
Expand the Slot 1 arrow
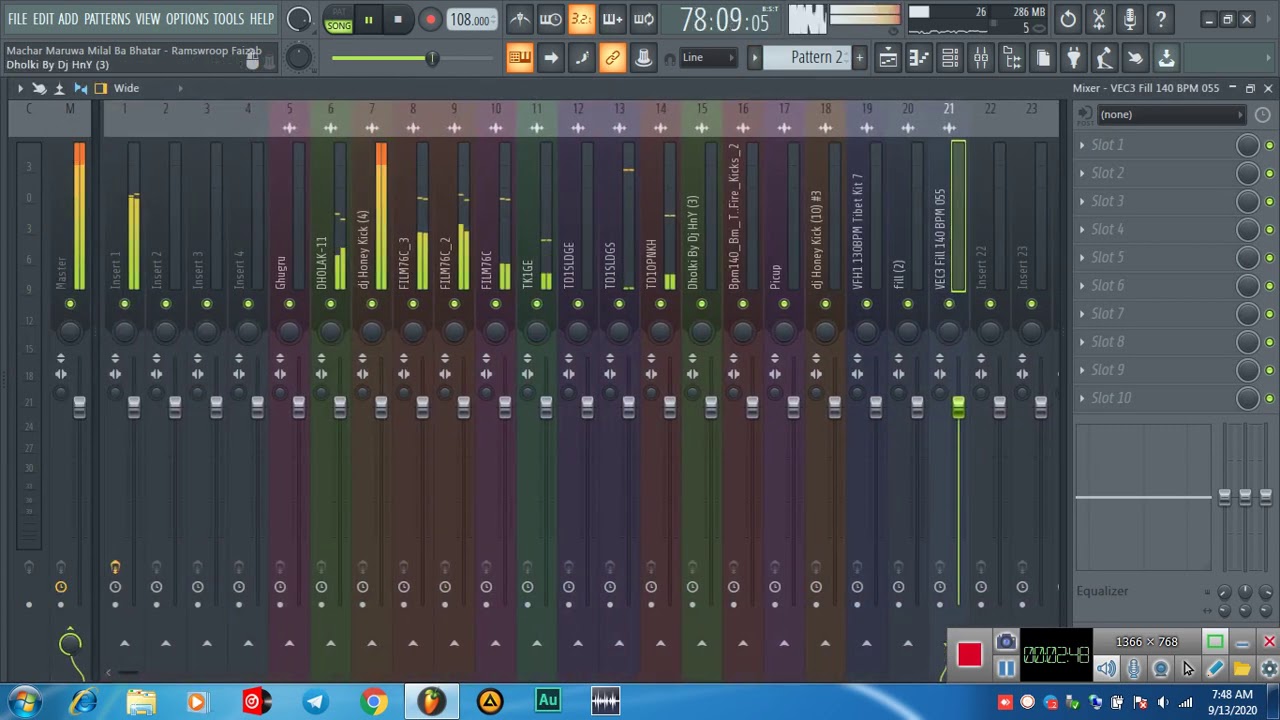tap(1082, 145)
